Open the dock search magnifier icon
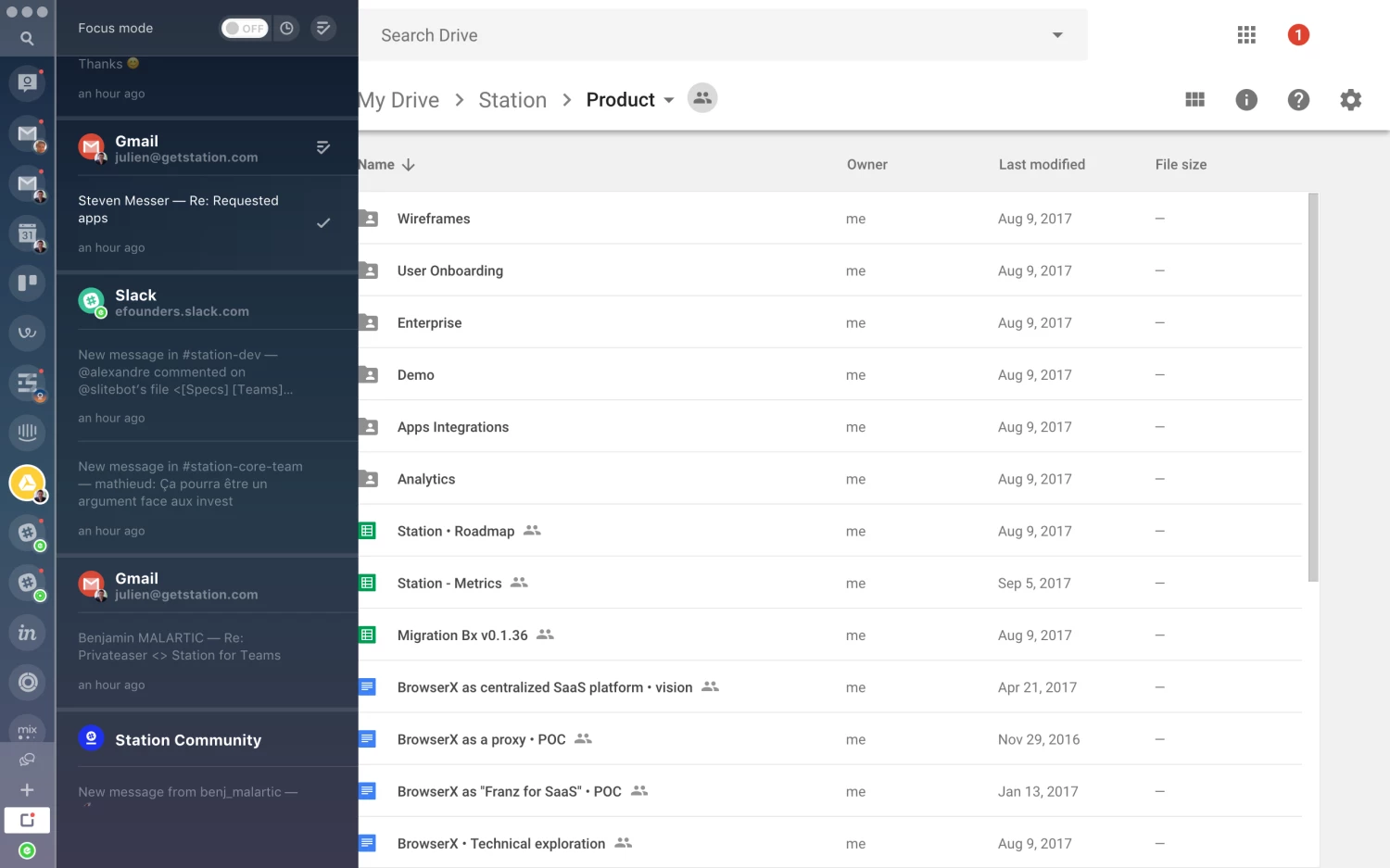This screenshot has width=1390, height=868. (x=27, y=39)
